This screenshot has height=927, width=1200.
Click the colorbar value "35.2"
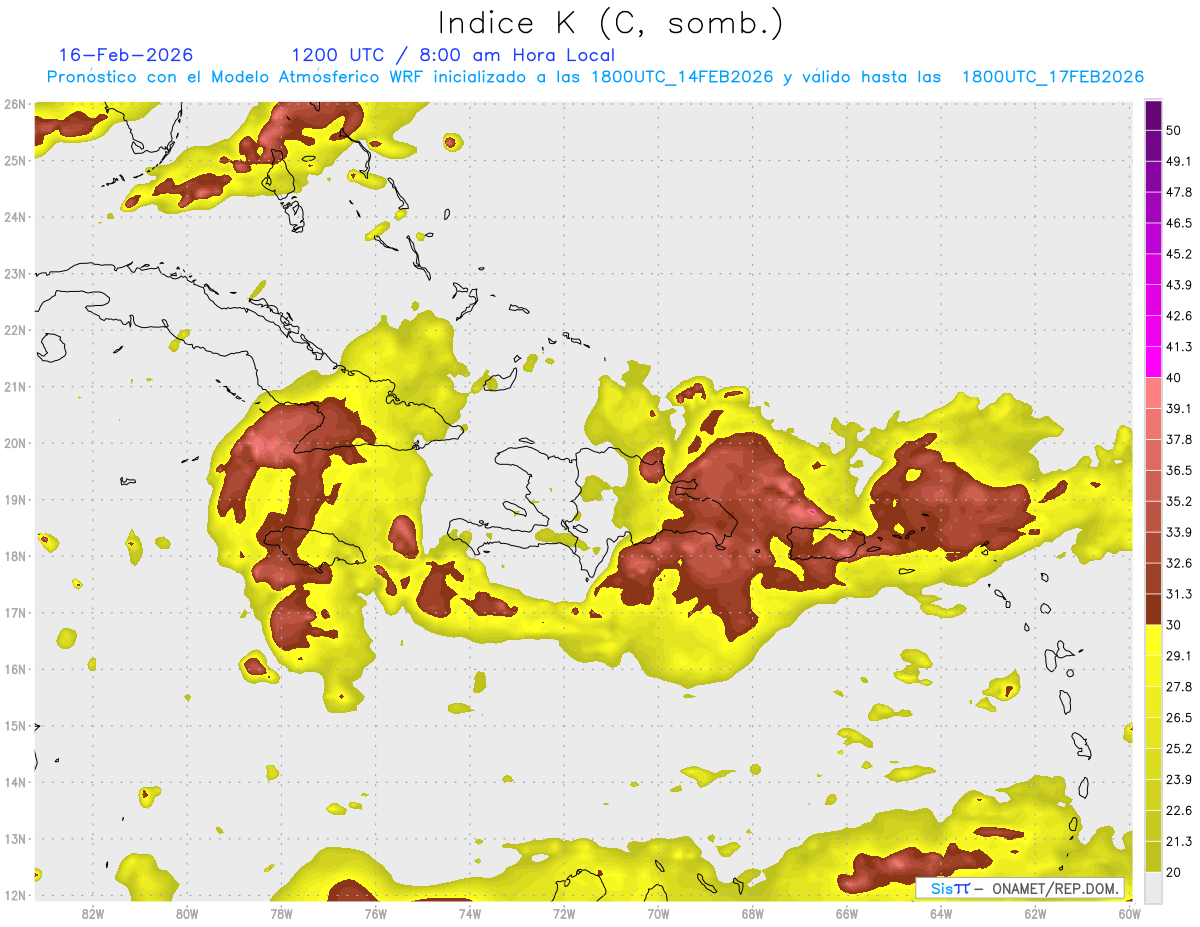1178,501
